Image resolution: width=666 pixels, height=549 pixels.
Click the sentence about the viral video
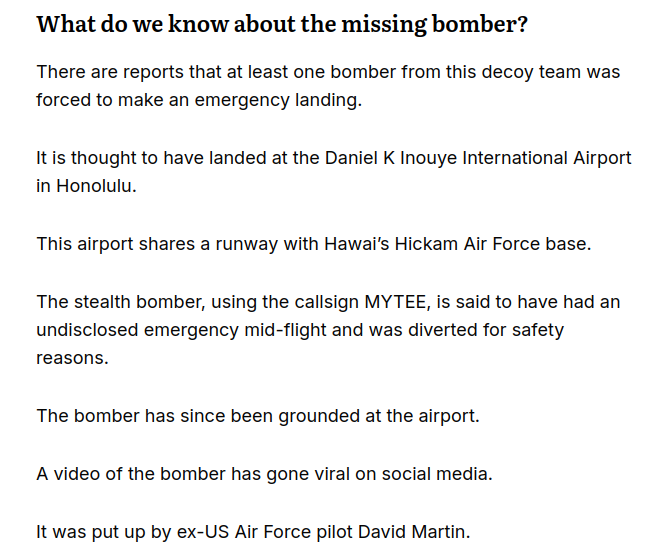tap(264, 474)
